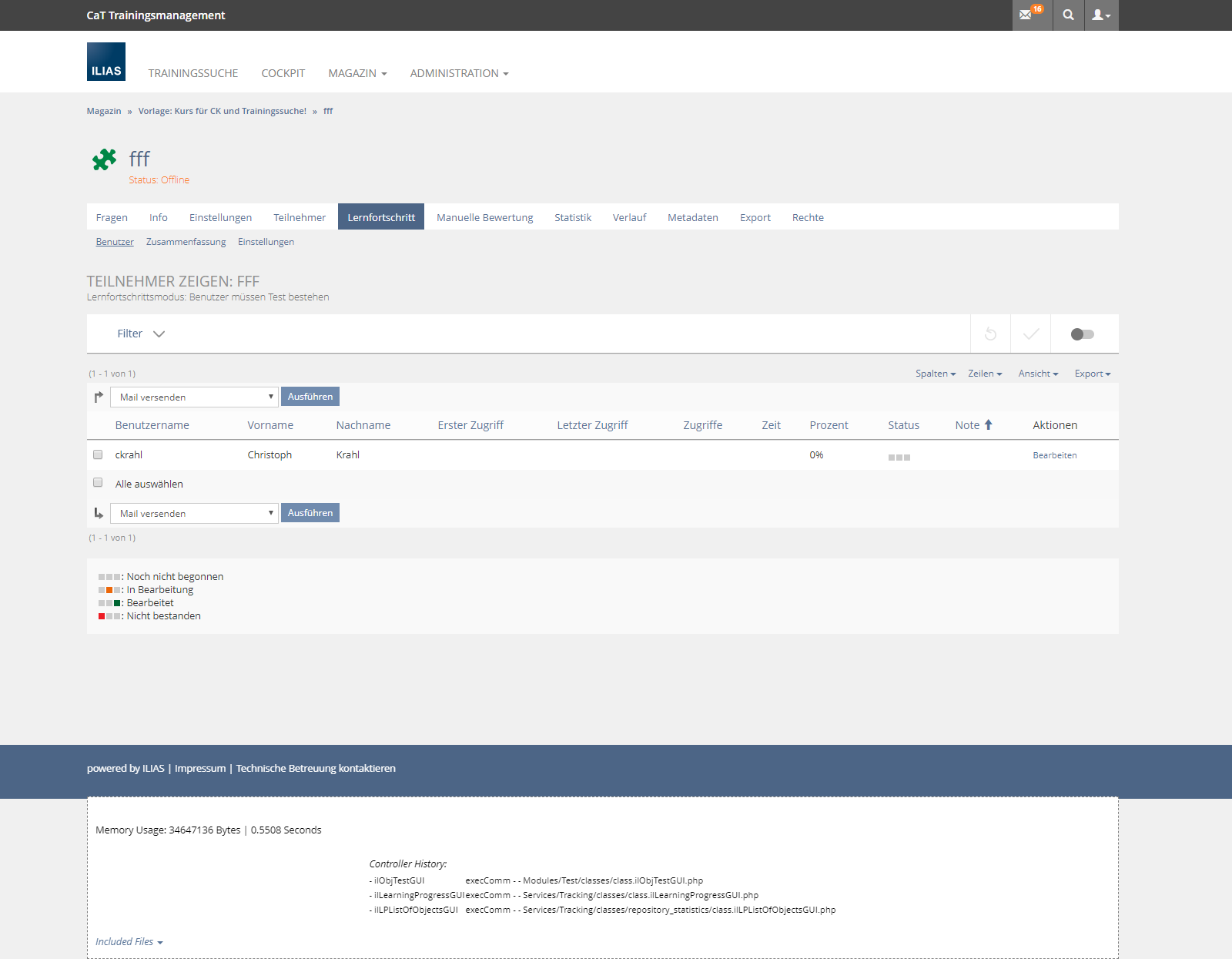Expand the Spalten dropdown
Screen dimensions: 1232x959
tap(935, 374)
